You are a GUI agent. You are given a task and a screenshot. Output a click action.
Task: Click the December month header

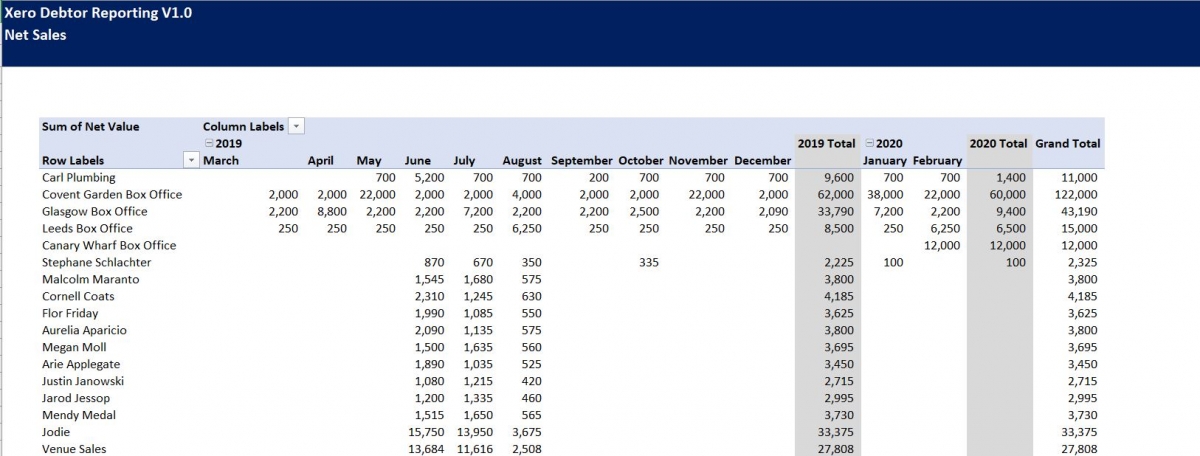tap(761, 160)
